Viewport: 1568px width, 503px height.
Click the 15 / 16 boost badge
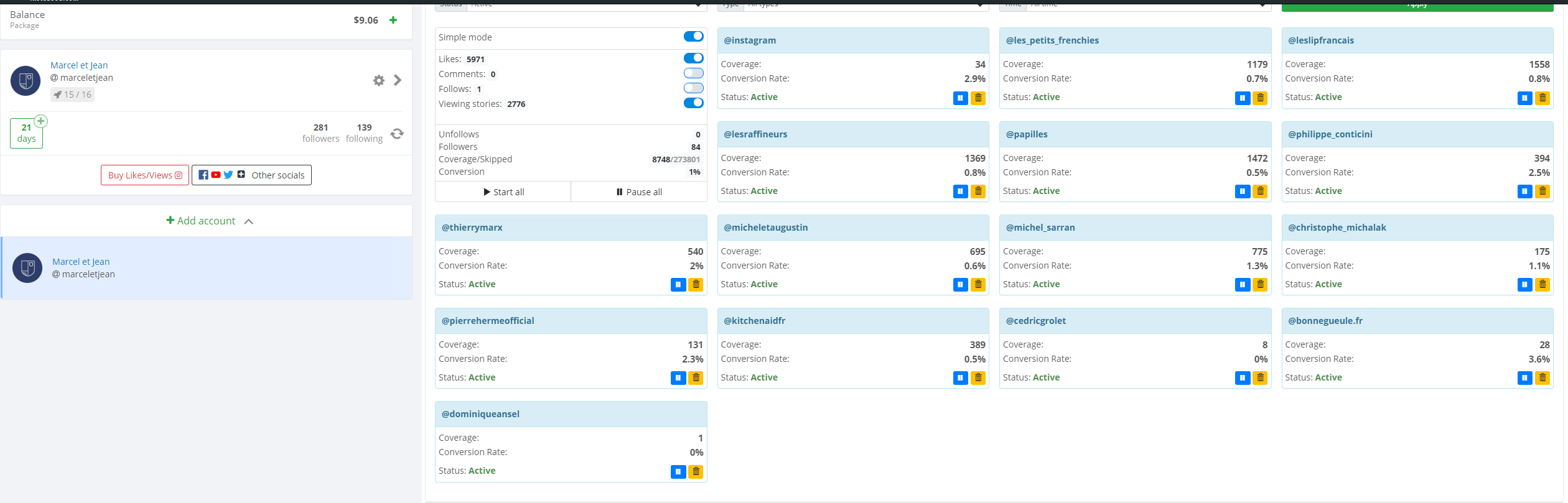[73, 95]
